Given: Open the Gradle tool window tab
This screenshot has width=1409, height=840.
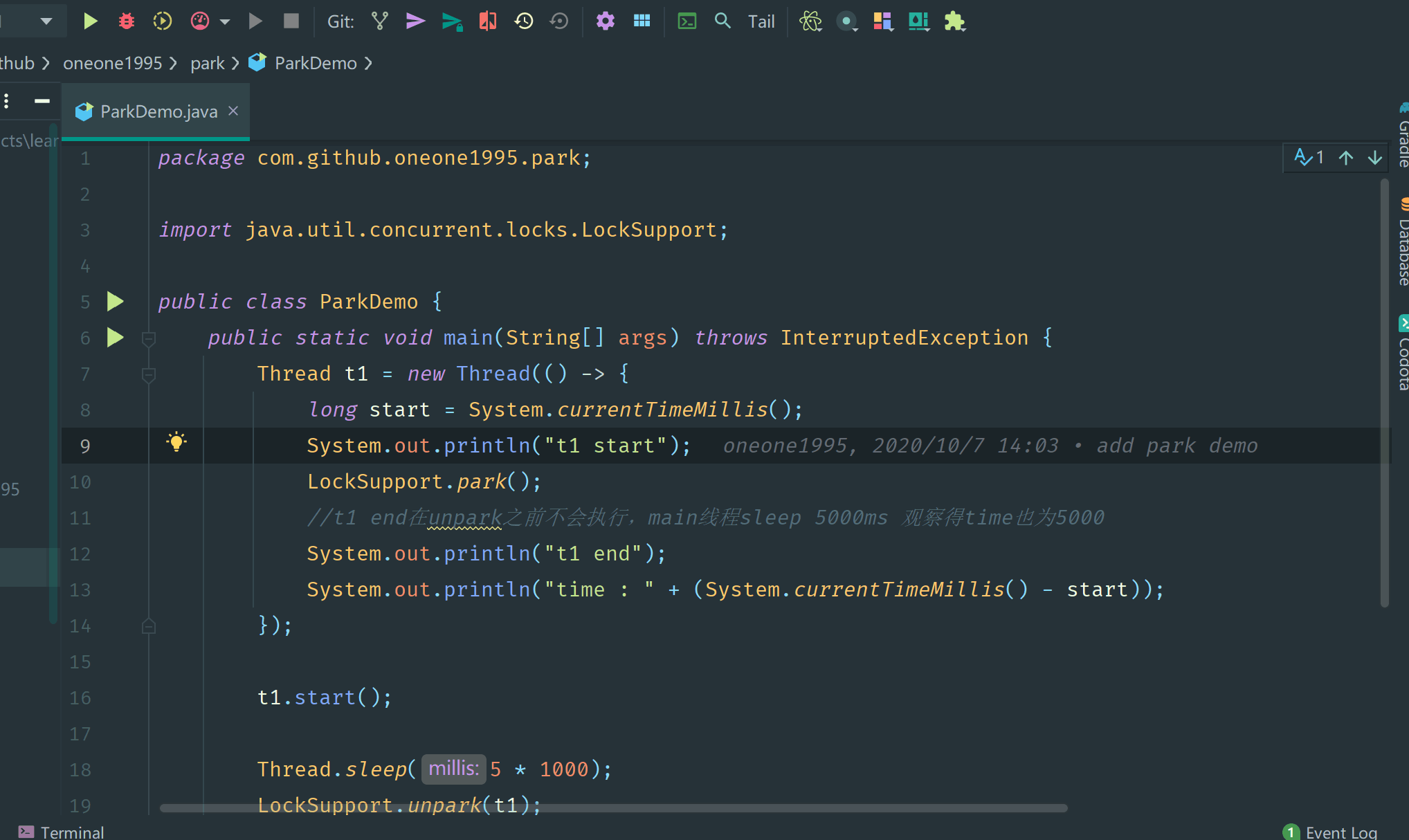Looking at the screenshot, I should (x=1403, y=135).
